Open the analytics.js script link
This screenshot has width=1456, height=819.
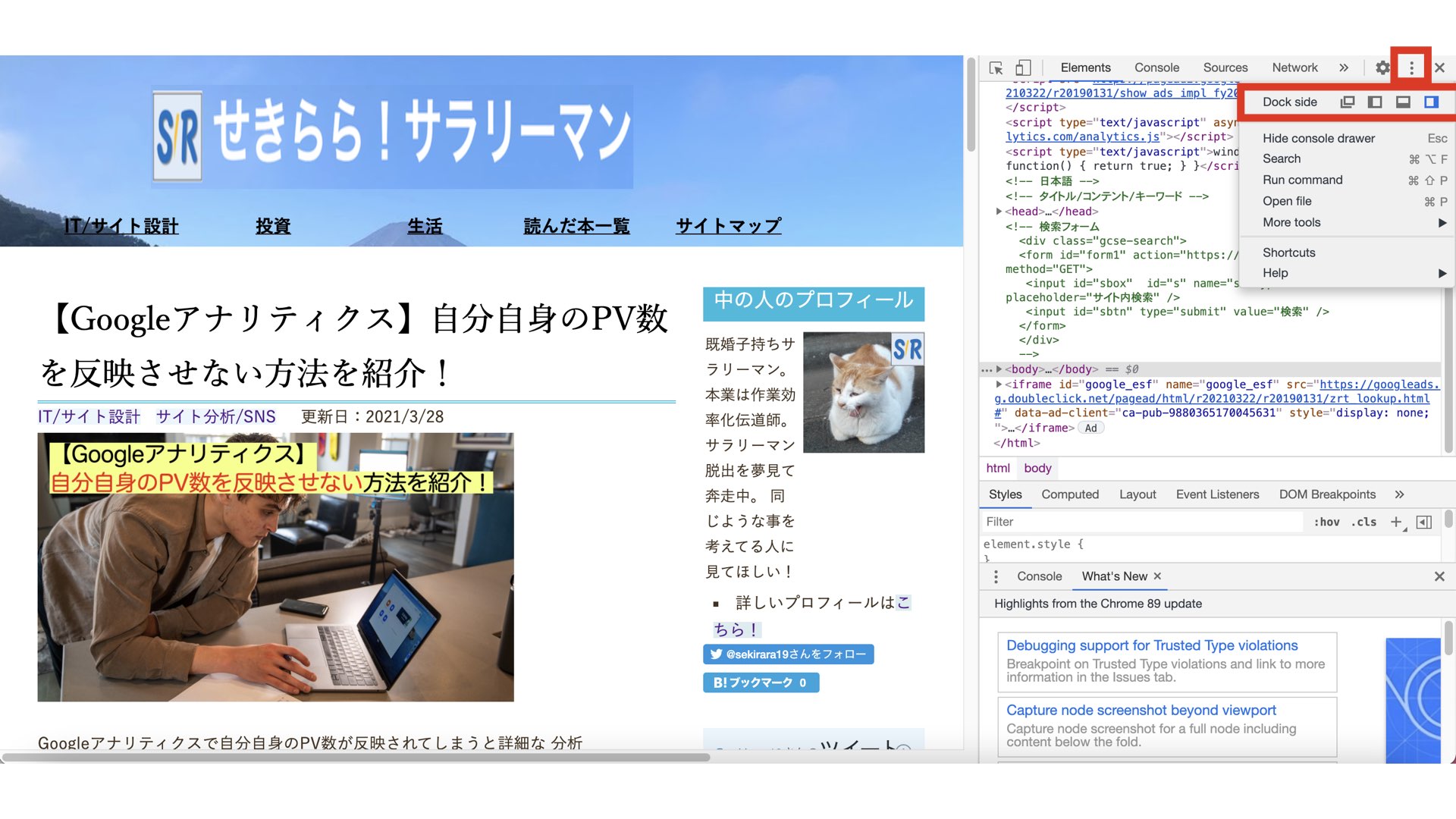(1082, 136)
